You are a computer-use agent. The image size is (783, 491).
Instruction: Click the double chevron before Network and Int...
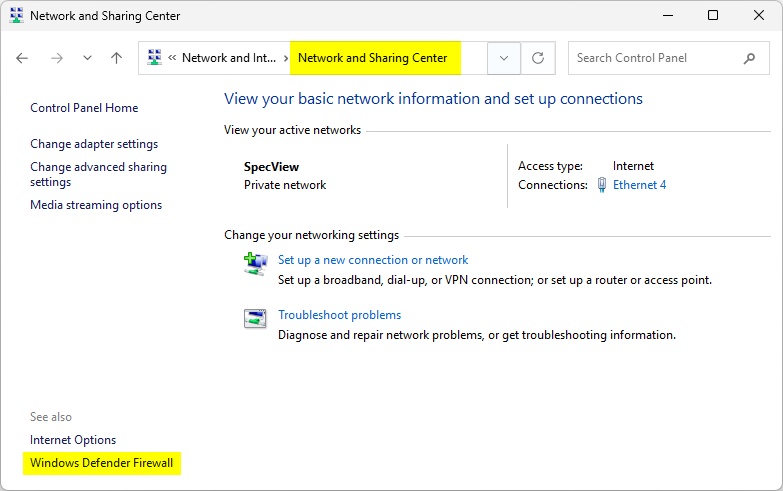click(x=172, y=58)
